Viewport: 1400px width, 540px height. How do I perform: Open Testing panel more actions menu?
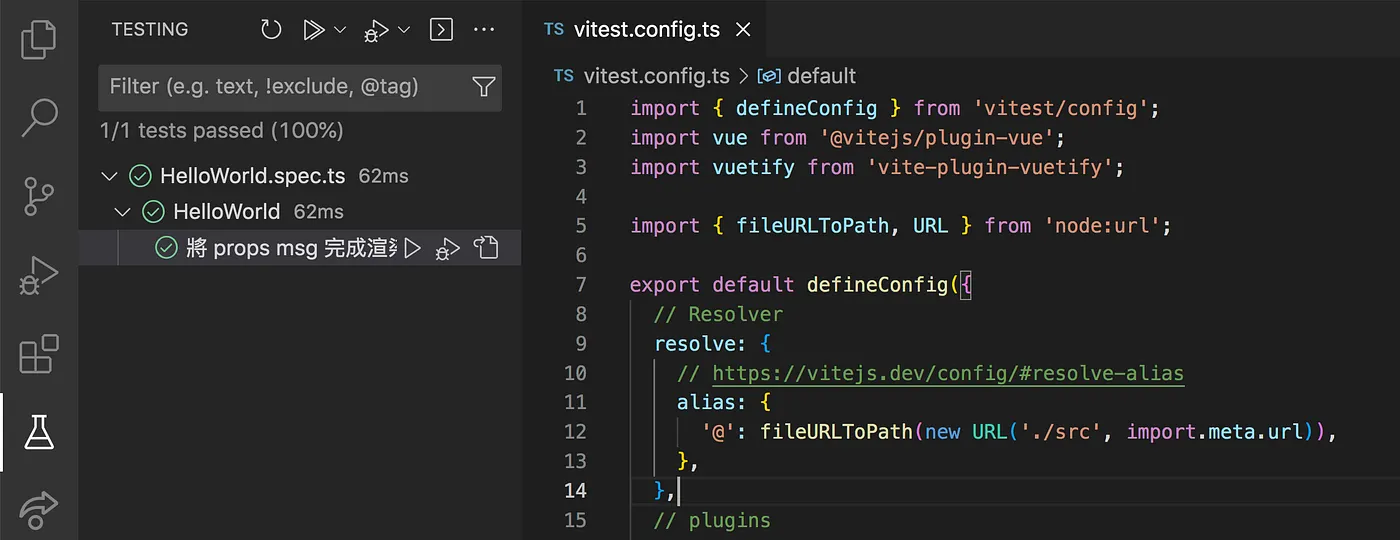484,30
